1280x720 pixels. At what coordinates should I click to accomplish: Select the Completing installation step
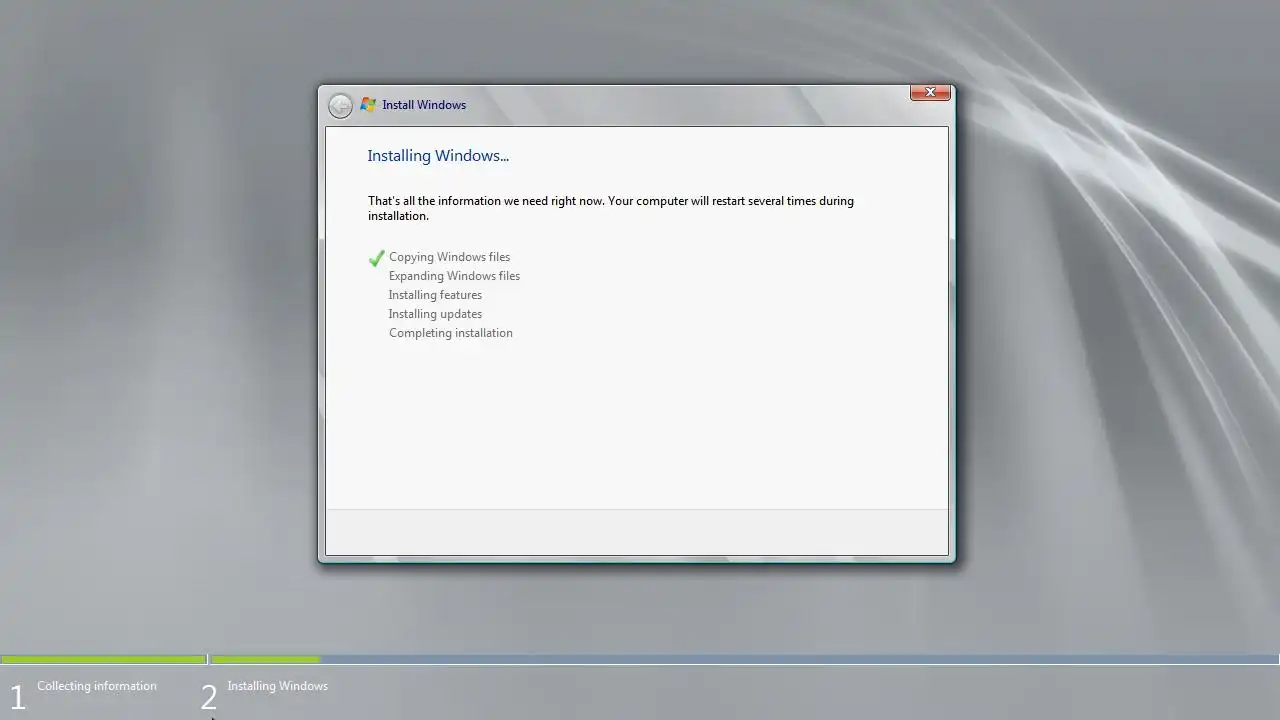click(x=451, y=333)
